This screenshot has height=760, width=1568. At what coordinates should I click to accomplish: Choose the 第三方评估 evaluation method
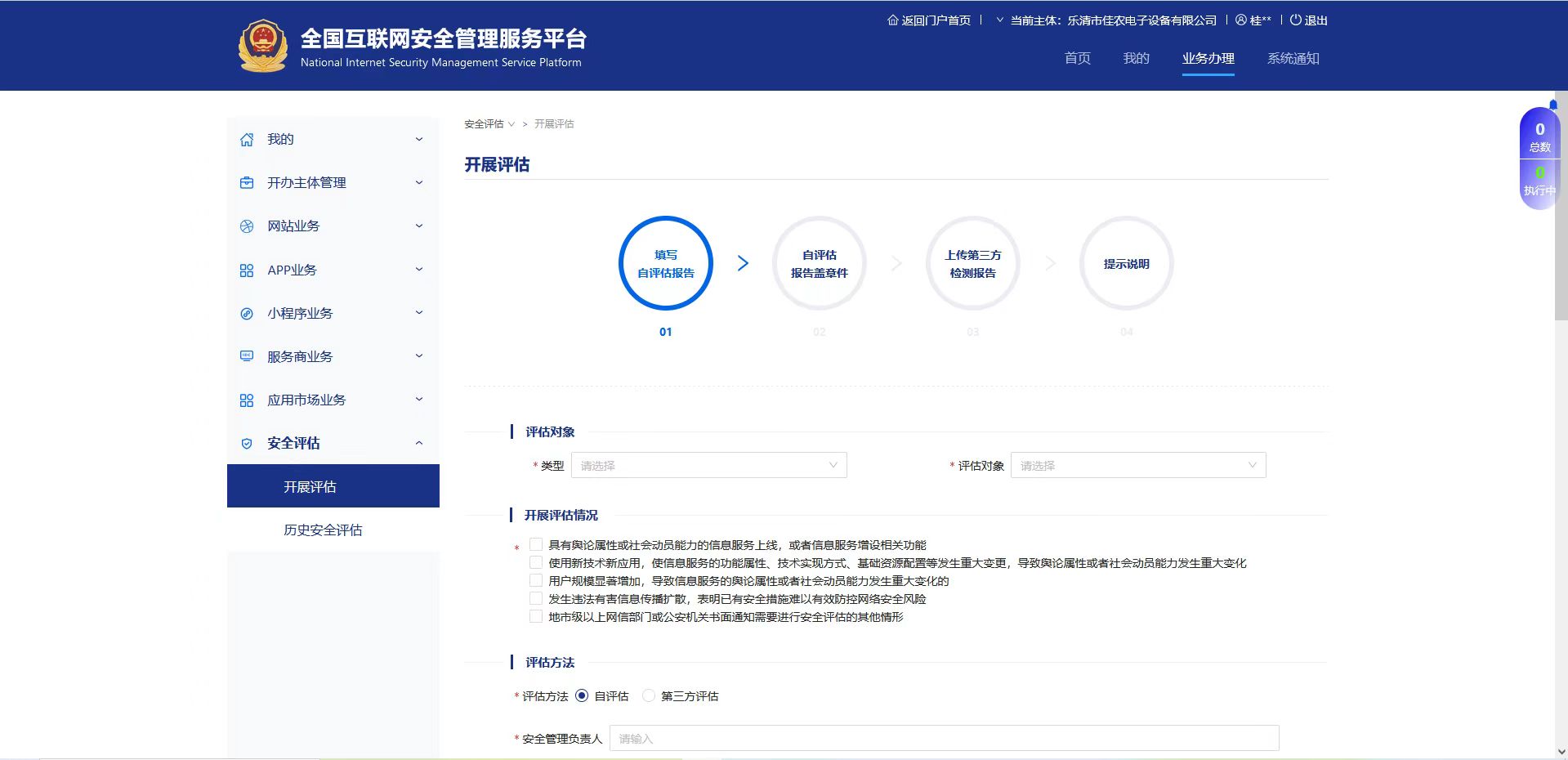[648, 695]
